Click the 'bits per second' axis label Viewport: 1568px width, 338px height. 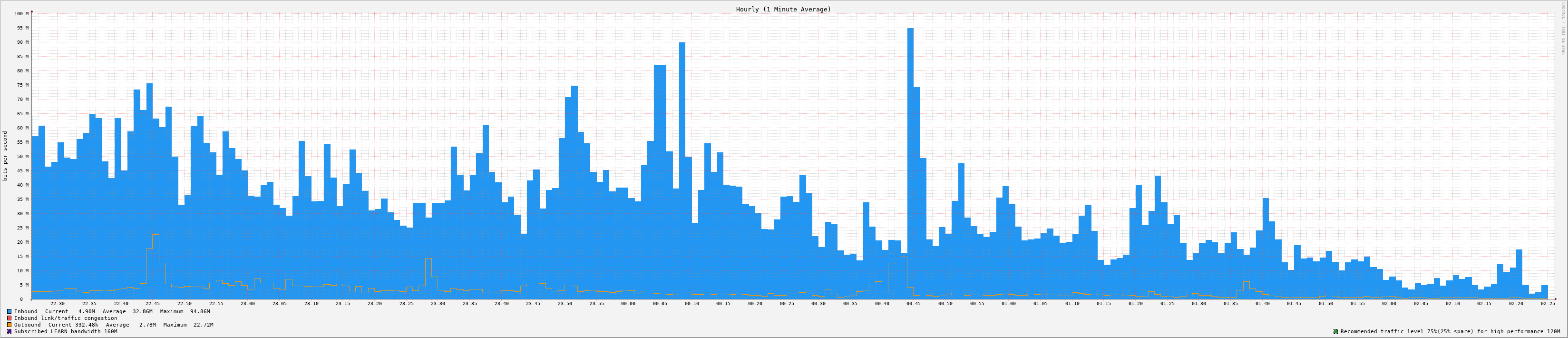[x=6, y=156]
